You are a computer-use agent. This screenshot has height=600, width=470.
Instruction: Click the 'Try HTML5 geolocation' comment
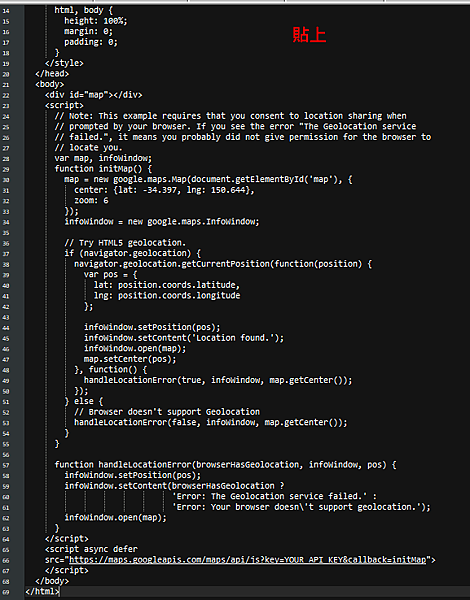(125, 243)
